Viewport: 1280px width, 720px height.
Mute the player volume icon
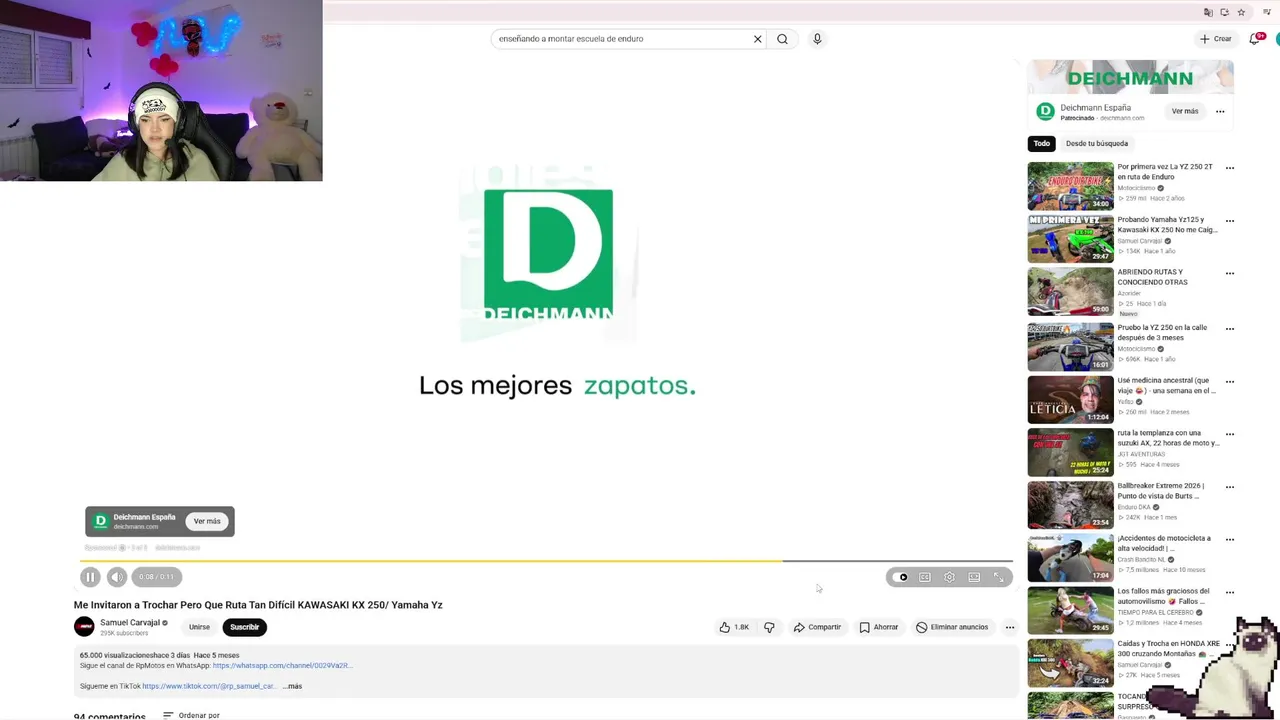[117, 577]
